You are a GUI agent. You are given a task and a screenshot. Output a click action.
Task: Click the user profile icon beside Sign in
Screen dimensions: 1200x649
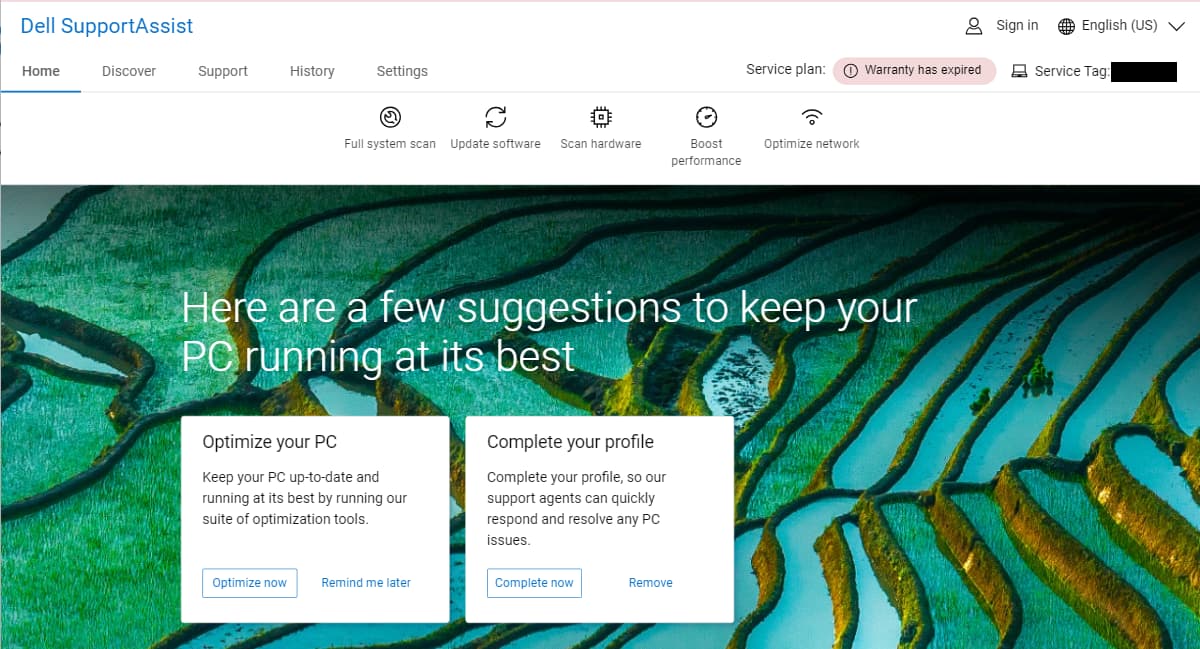click(973, 26)
